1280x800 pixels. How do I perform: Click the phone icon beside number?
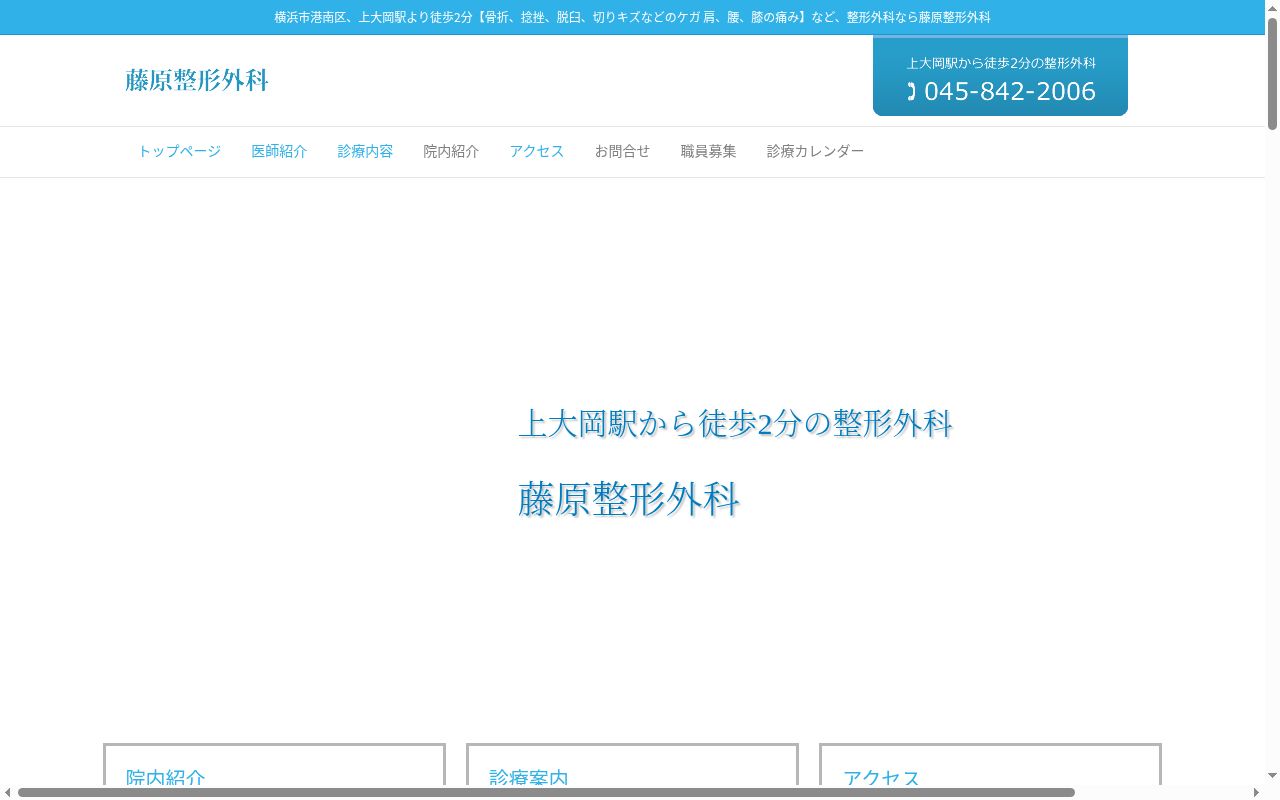pos(911,92)
